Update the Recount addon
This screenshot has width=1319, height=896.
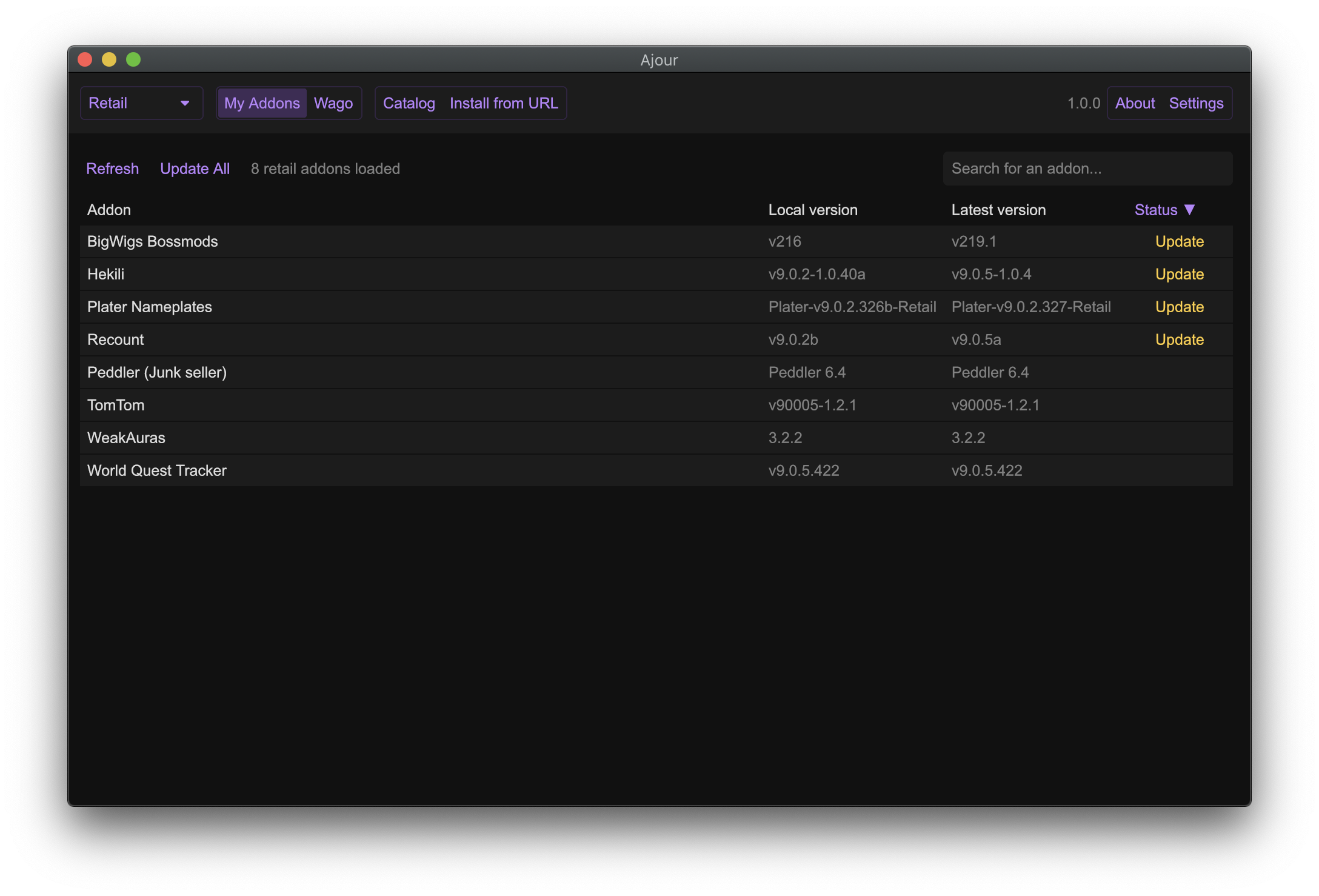(1179, 339)
